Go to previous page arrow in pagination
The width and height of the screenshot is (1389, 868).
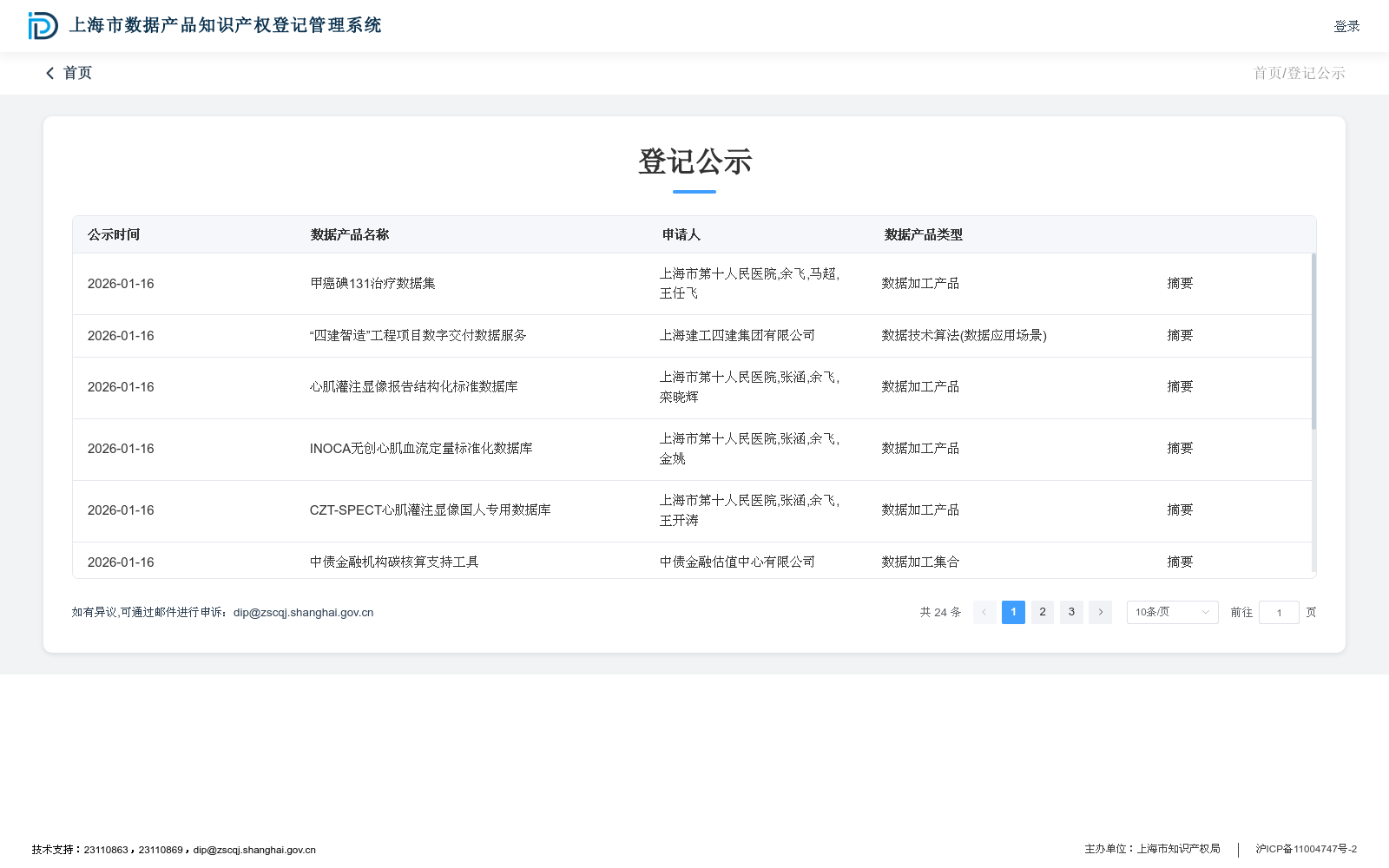(984, 612)
